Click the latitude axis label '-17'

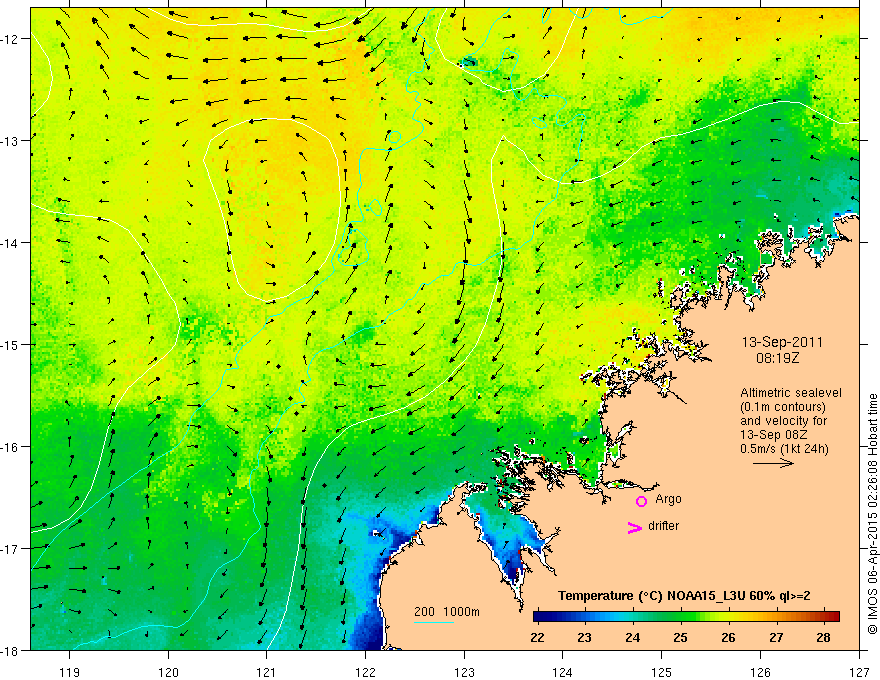click(x=10, y=549)
